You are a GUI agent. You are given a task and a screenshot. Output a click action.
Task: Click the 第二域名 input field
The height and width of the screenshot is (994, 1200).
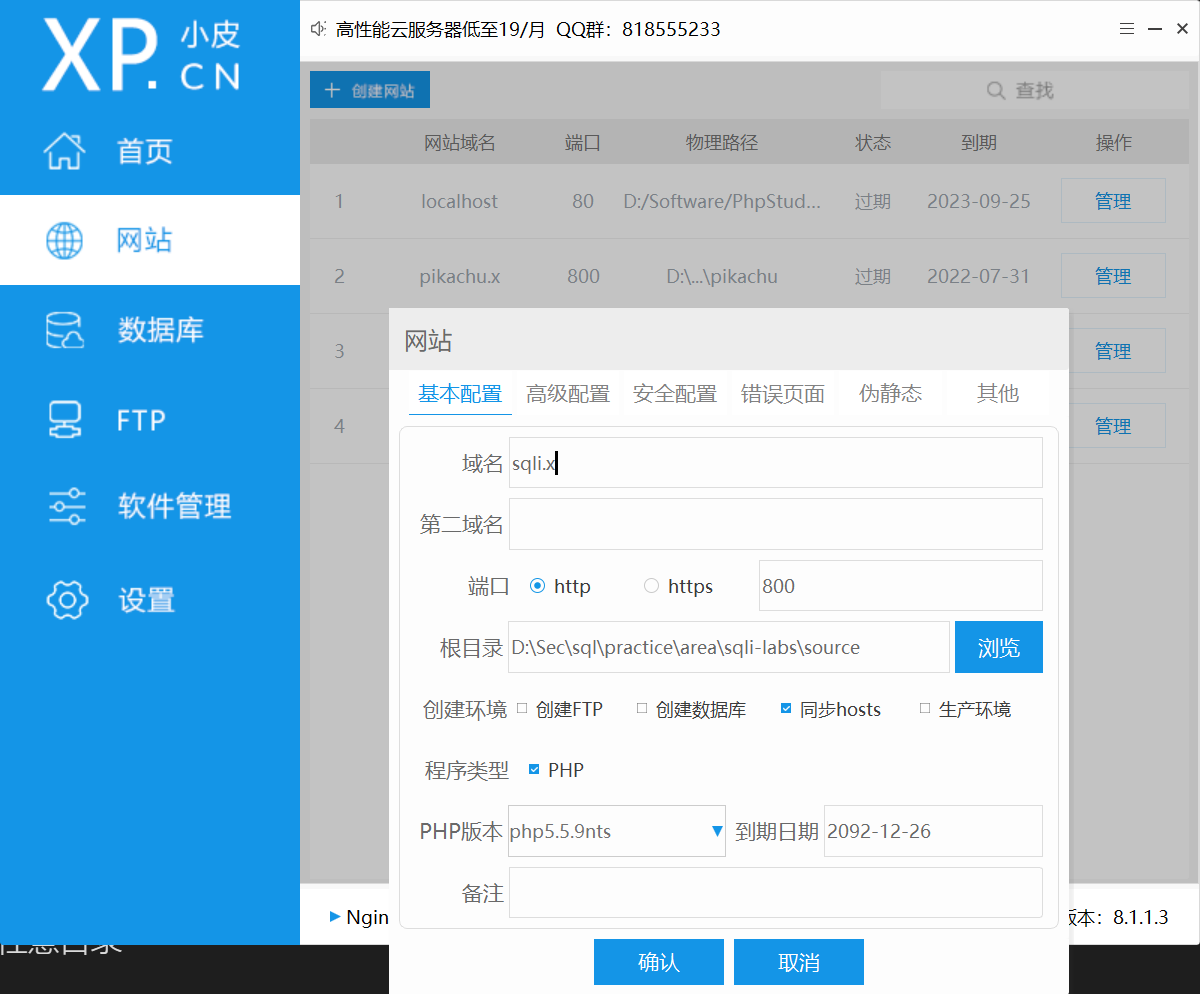click(776, 524)
